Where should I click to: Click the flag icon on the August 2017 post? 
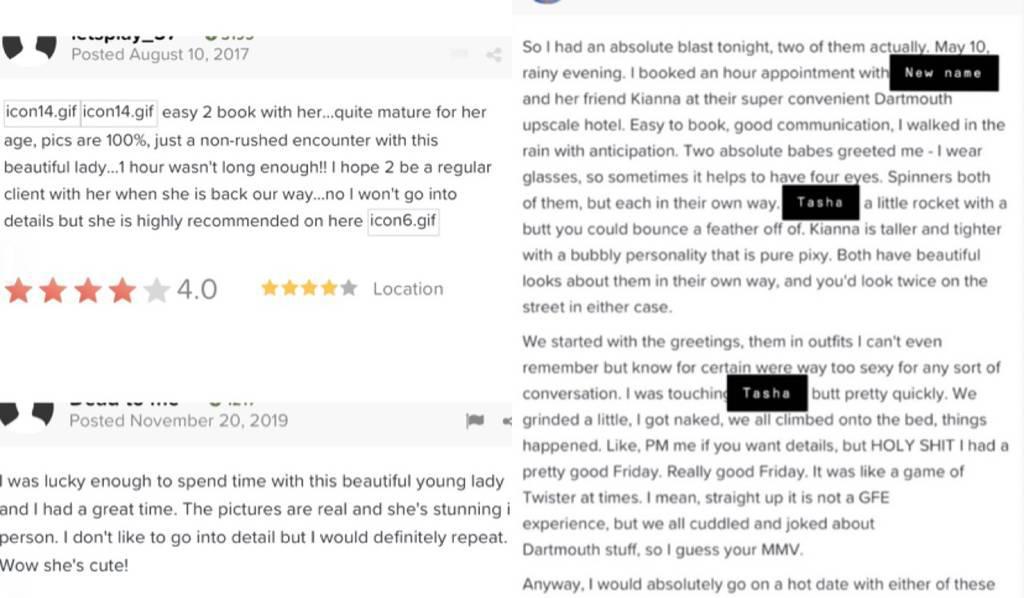tap(459, 55)
